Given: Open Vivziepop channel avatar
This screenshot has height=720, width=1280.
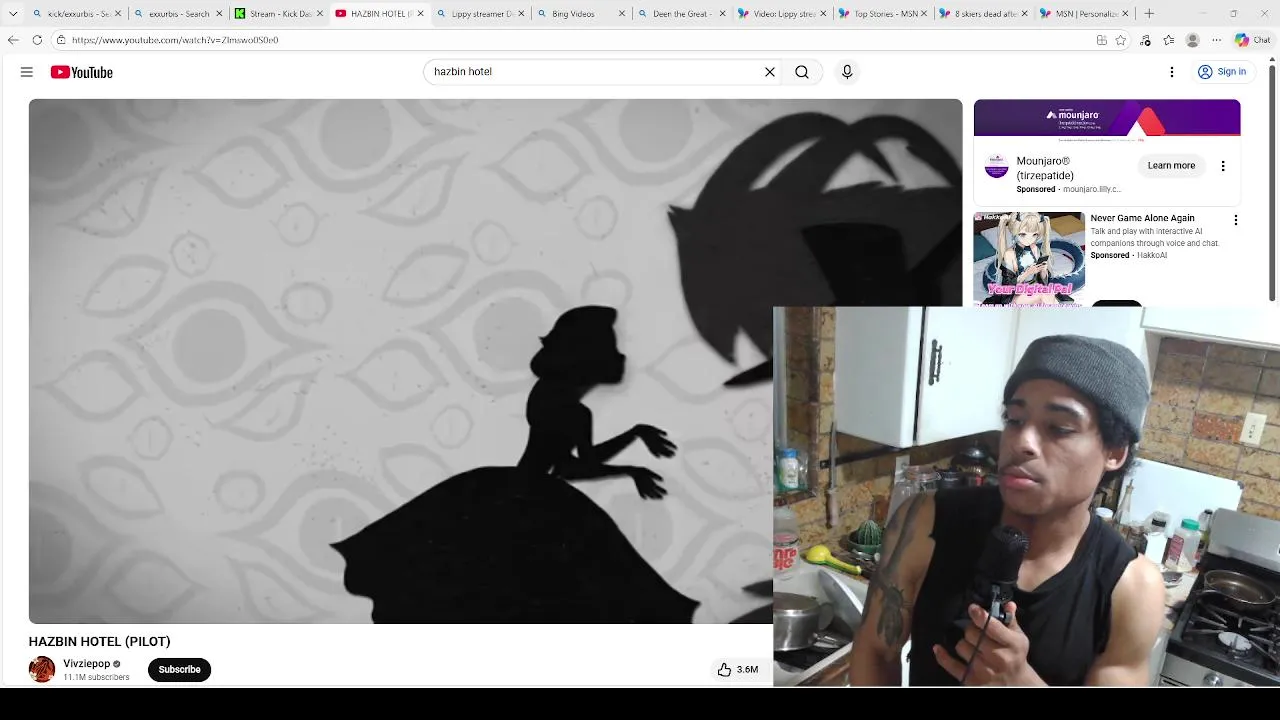Looking at the screenshot, I should tap(42, 669).
